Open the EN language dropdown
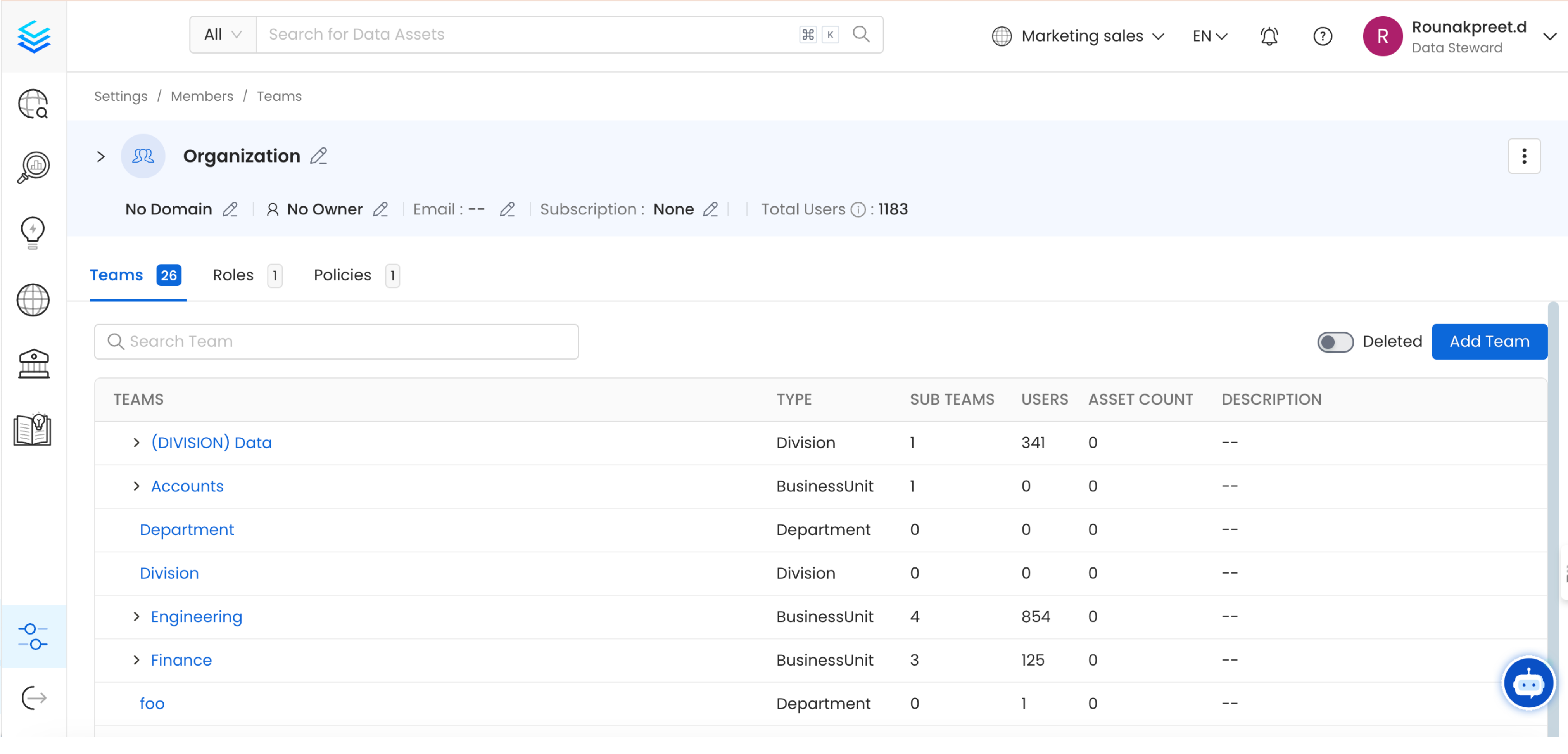This screenshot has height=754, width=1568. coord(1209,36)
